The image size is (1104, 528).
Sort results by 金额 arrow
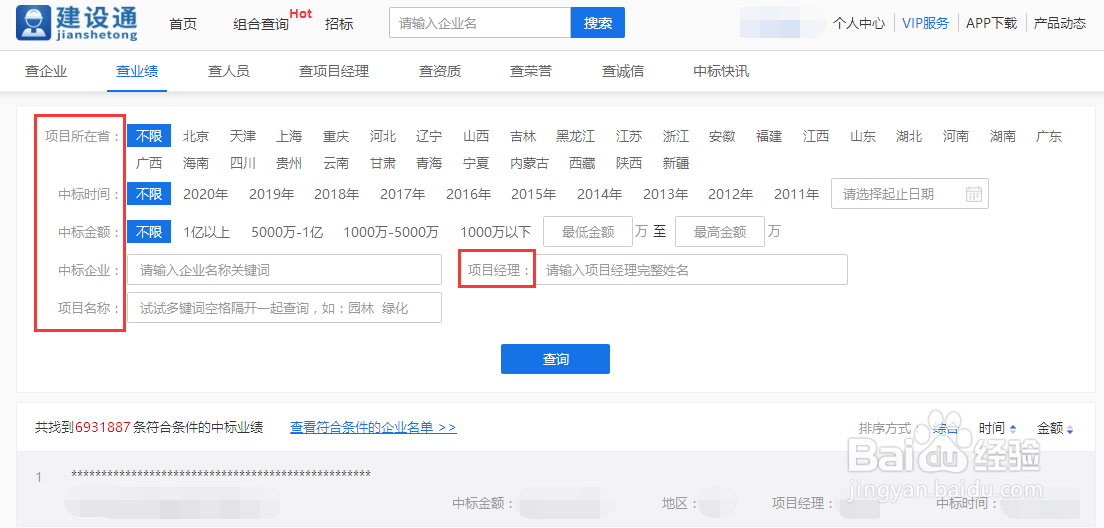(x=1070, y=428)
